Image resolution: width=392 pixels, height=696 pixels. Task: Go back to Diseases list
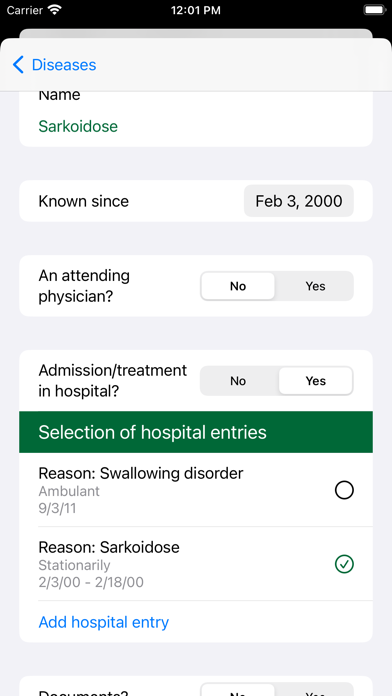coord(55,65)
